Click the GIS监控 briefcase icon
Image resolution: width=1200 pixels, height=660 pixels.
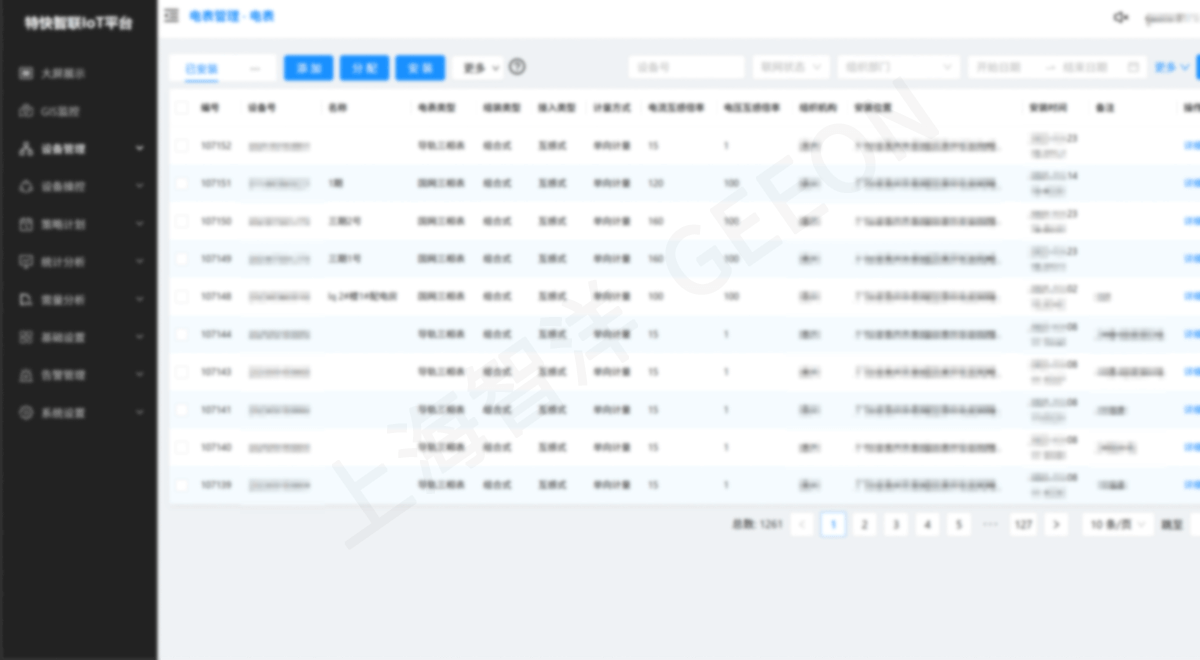[x=27, y=111]
